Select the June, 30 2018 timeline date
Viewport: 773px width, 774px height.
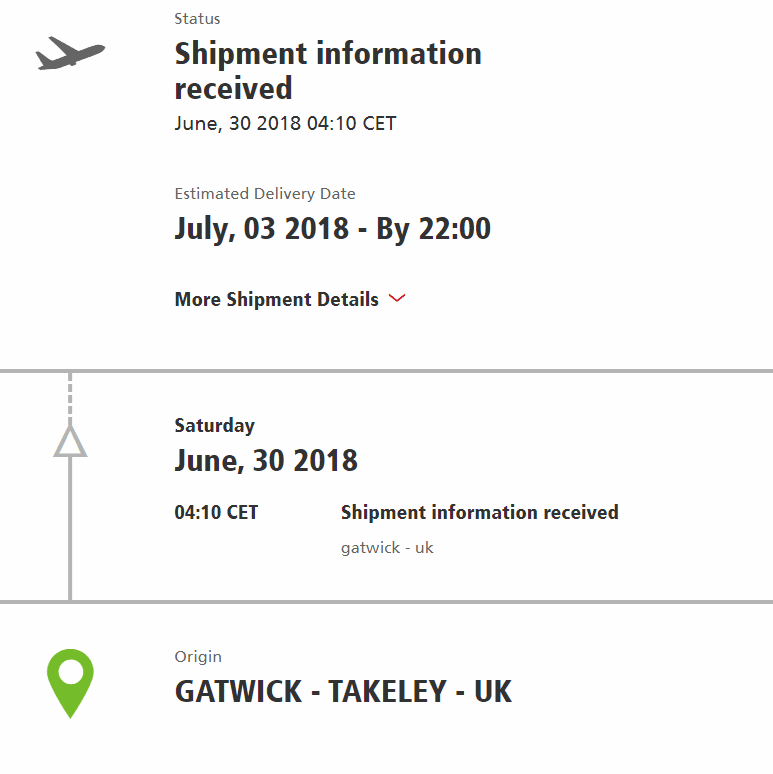[x=266, y=461]
